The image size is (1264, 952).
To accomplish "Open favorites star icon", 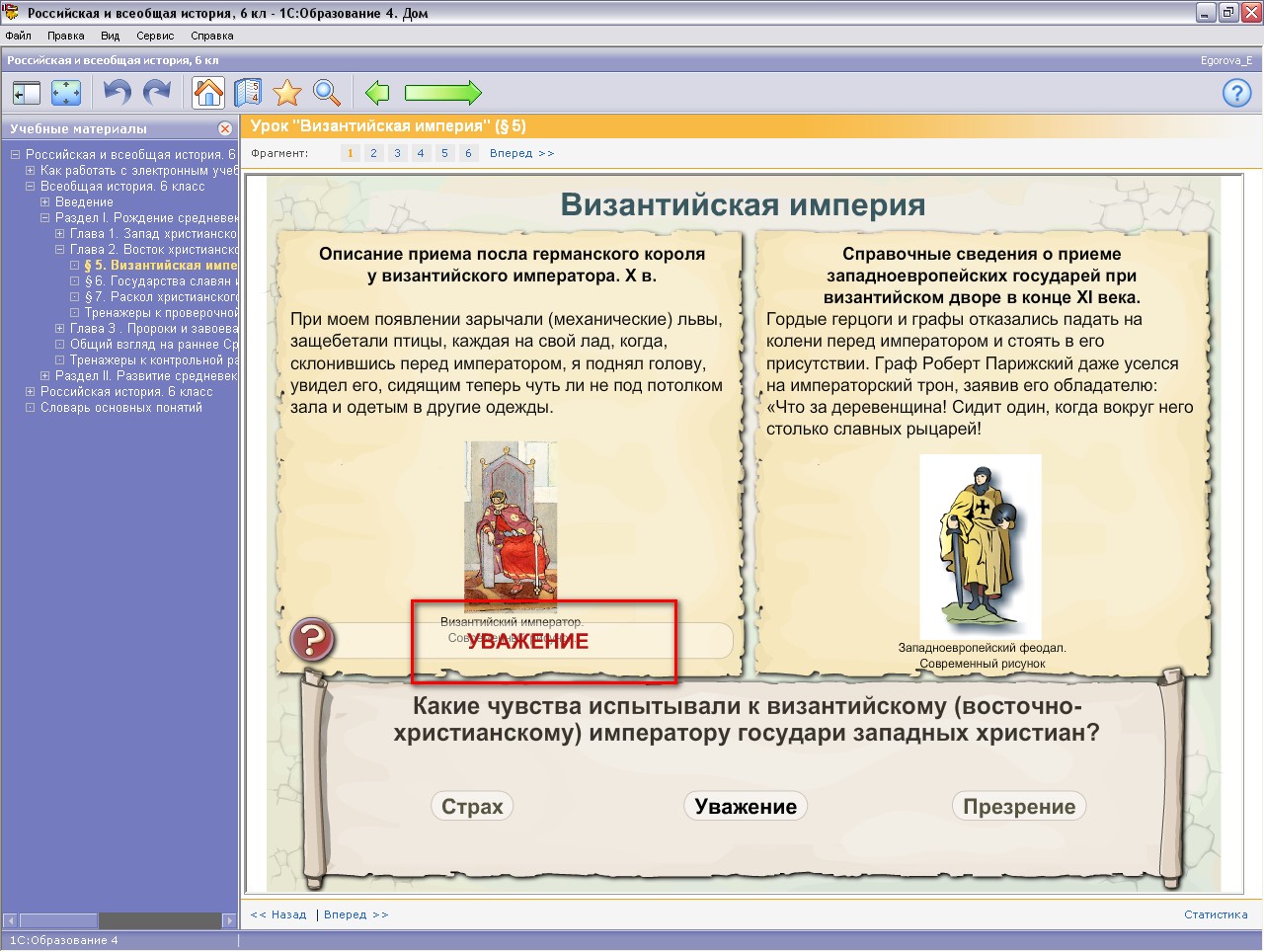I will coord(287,93).
